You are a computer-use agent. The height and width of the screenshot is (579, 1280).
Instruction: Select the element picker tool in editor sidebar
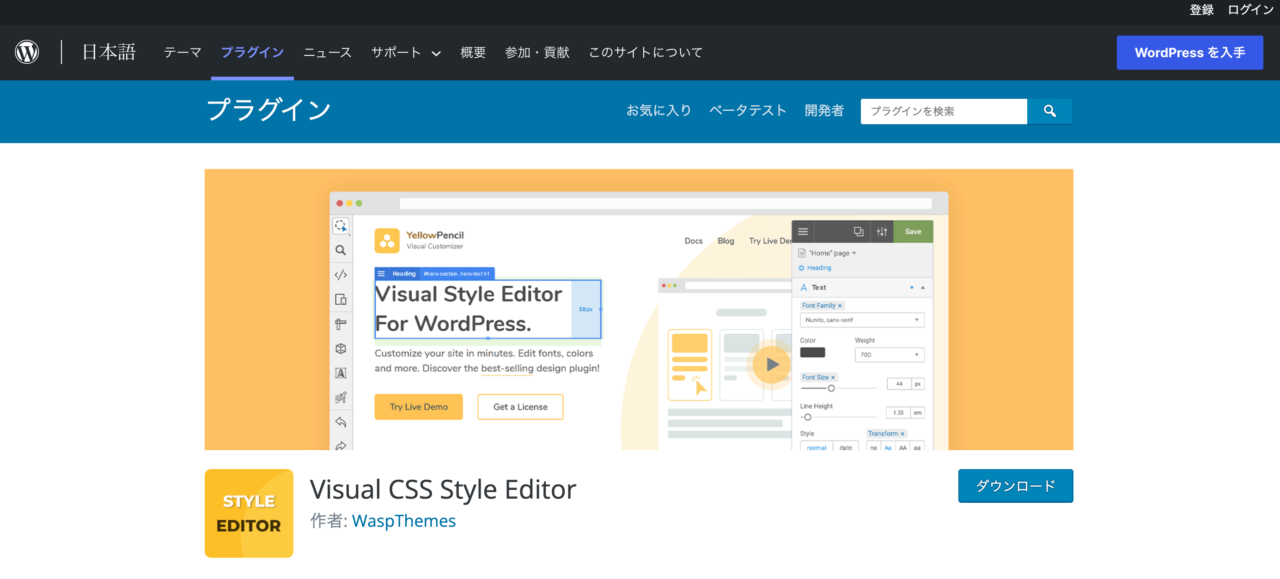340,226
